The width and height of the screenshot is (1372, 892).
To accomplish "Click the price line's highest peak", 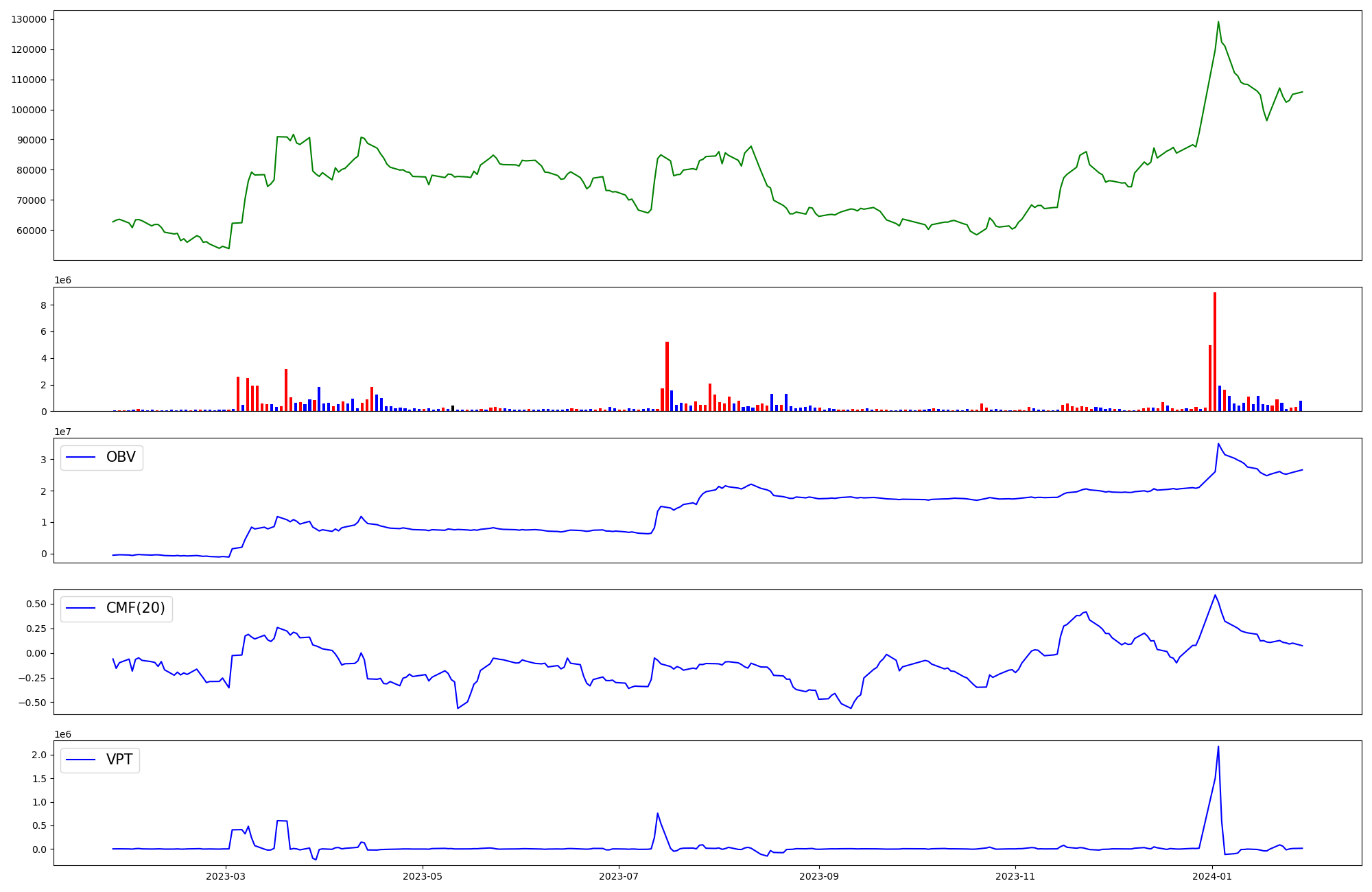I will tap(1218, 22).
